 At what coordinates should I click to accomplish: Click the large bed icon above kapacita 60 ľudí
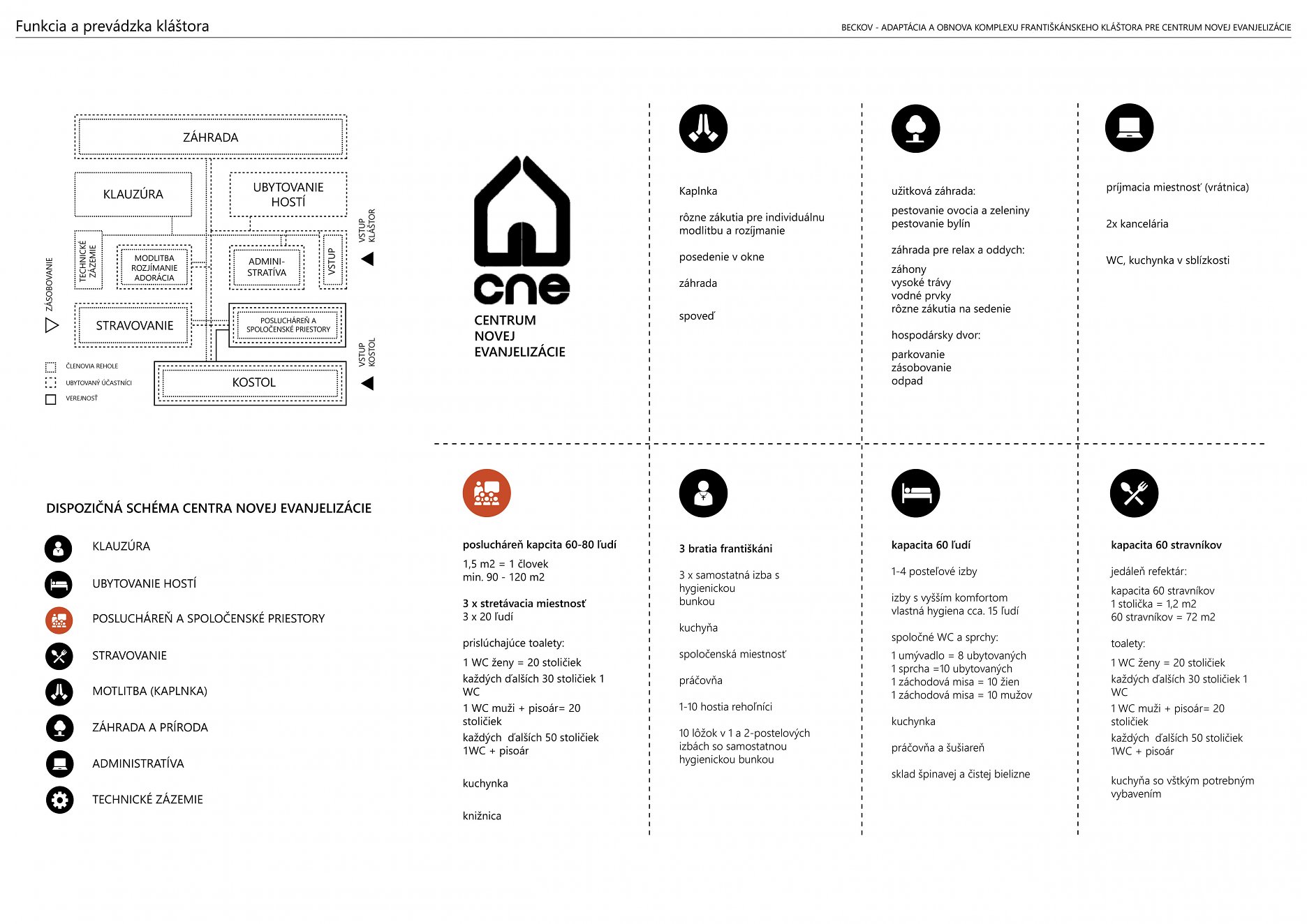[915, 493]
